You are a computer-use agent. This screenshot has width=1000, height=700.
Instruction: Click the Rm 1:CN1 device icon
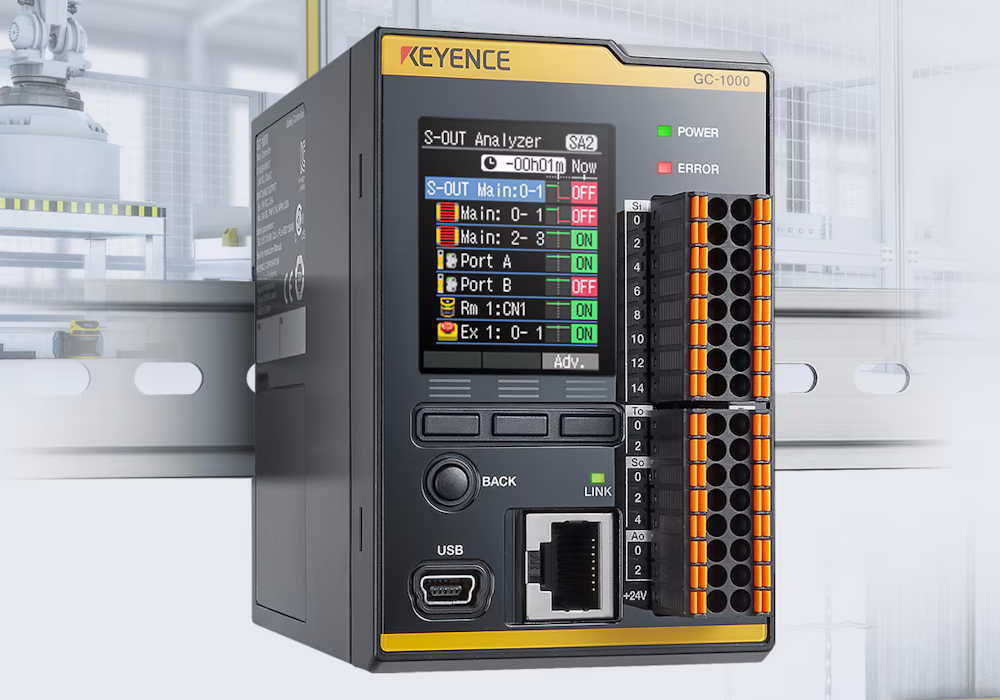[448, 308]
